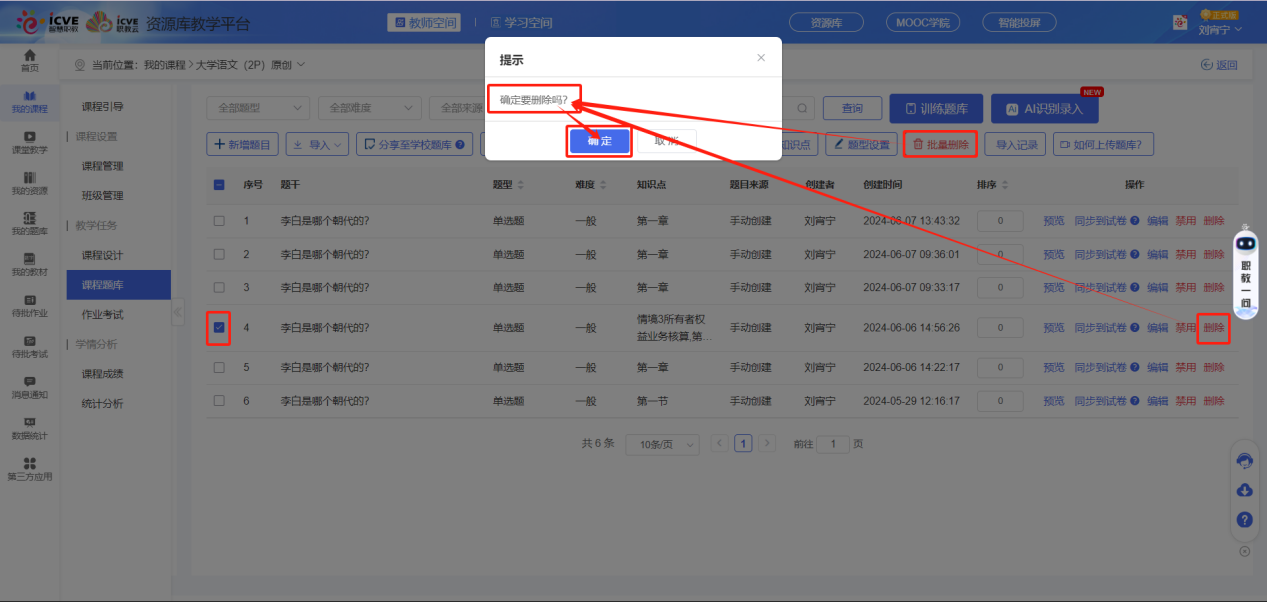Click 取消 to cancel the dialog
Screen dimensions: 1267x602
point(666,141)
